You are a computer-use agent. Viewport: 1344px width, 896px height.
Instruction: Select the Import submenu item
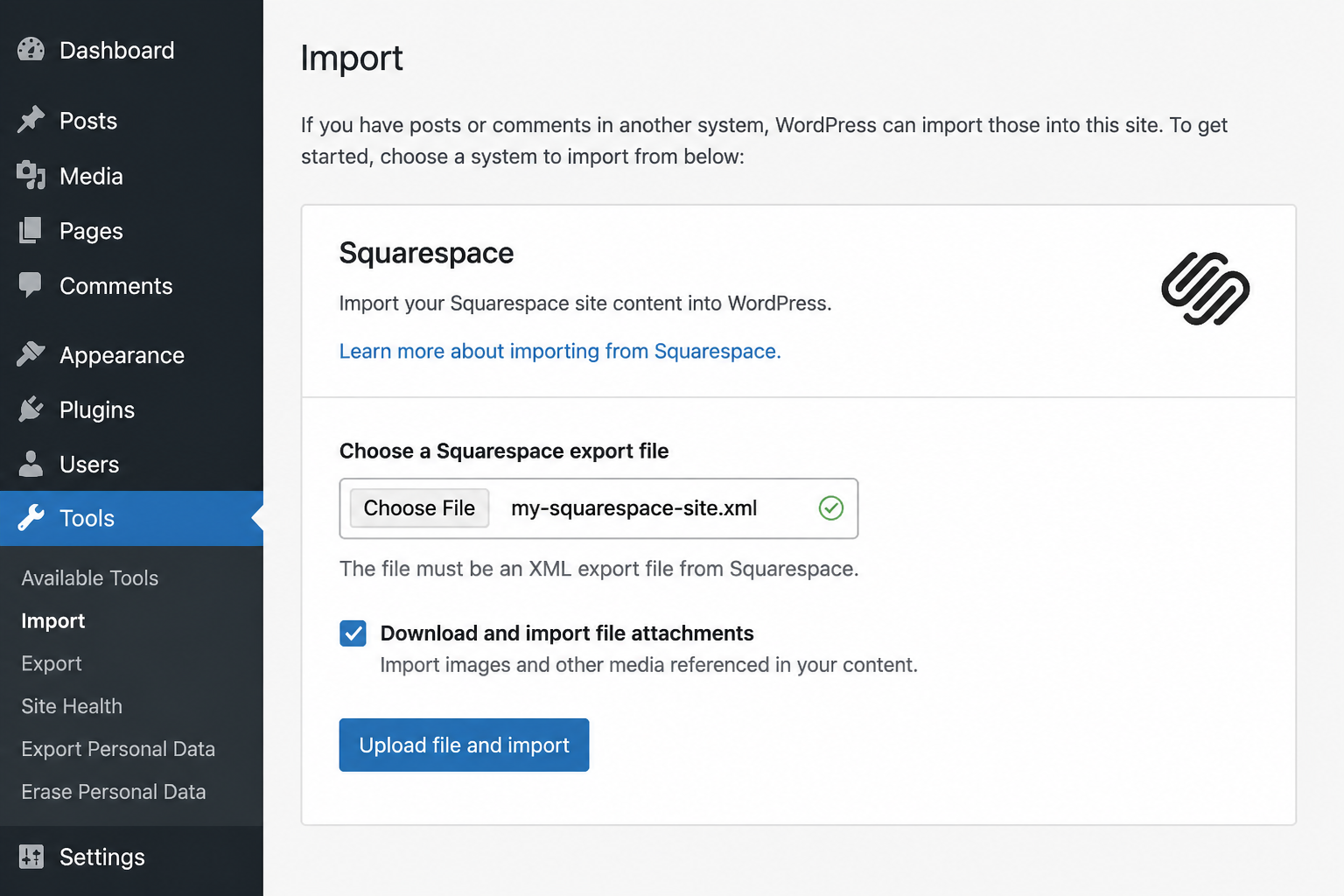tap(53, 621)
